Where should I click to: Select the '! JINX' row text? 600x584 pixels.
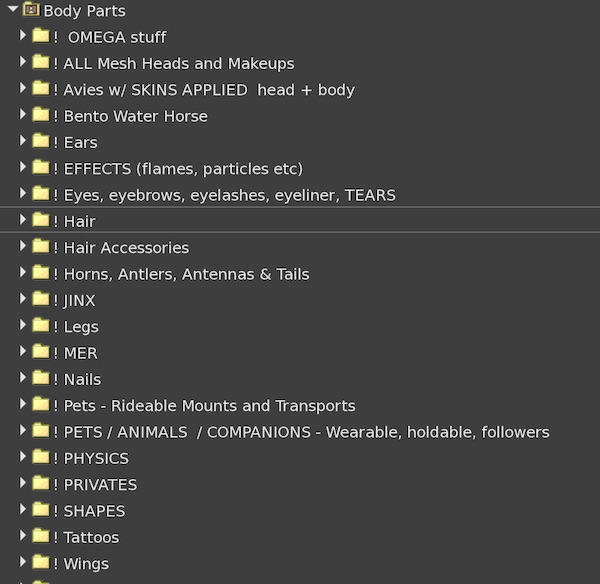pos(74,301)
